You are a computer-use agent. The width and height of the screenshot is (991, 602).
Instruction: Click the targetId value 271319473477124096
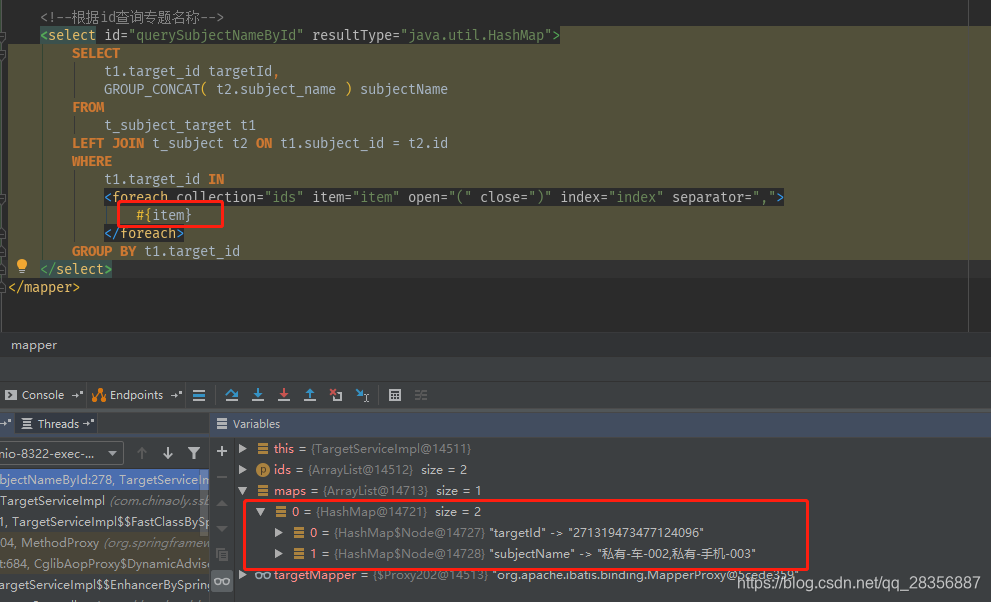(636, 533)
